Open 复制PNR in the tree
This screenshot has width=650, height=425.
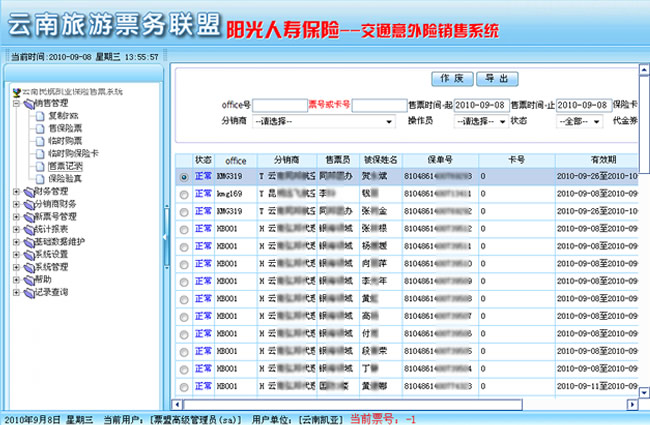click(x=63, y=116)
